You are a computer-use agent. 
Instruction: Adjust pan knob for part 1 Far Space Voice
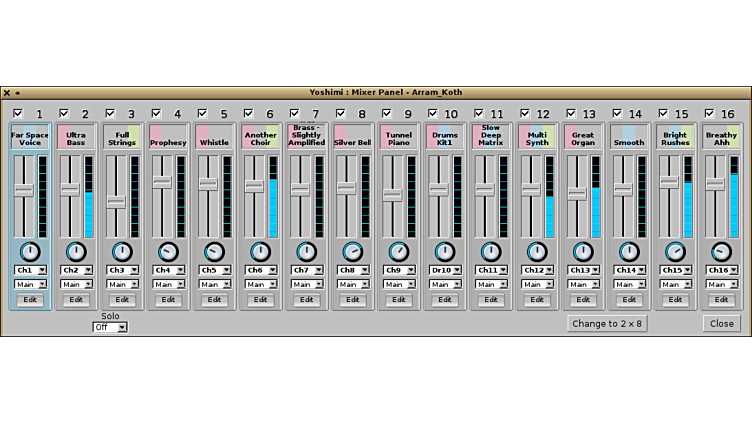pyautogui.click(x=30, y=252)
